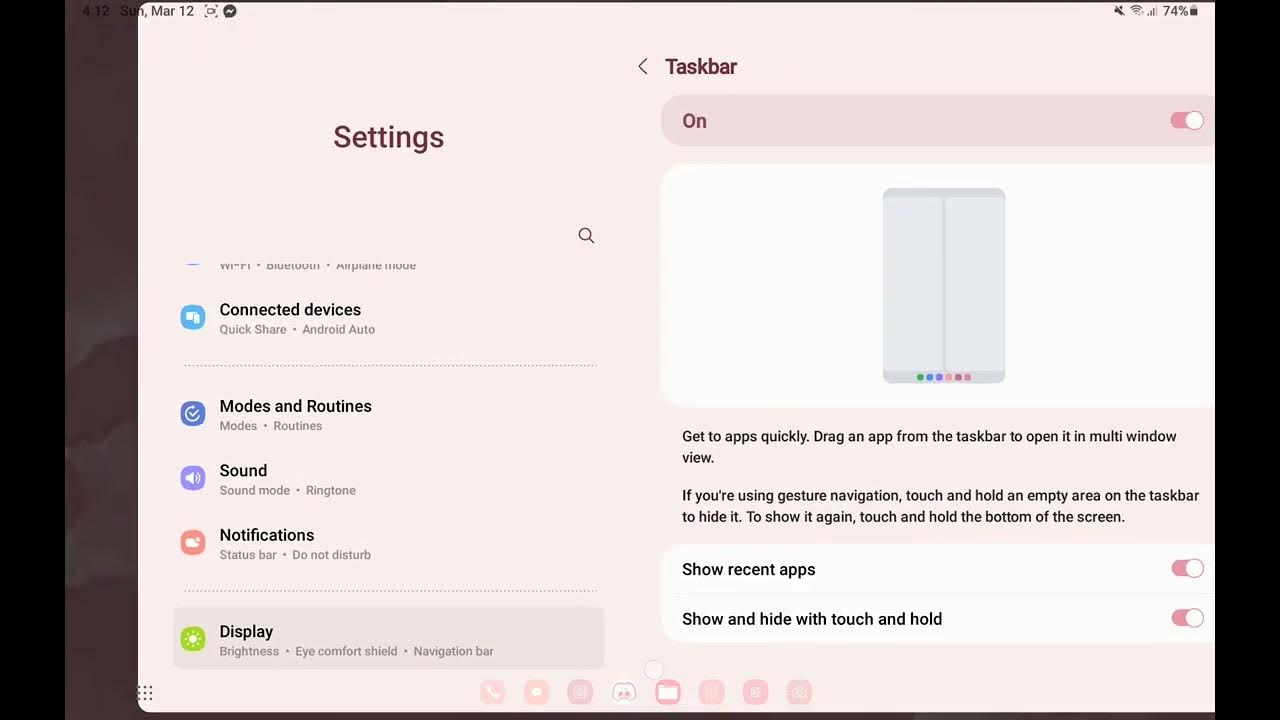This screenshot has width=1280, height=720.
Task: Disable Show and hide with touch and hold
Action: point(1187,619)
